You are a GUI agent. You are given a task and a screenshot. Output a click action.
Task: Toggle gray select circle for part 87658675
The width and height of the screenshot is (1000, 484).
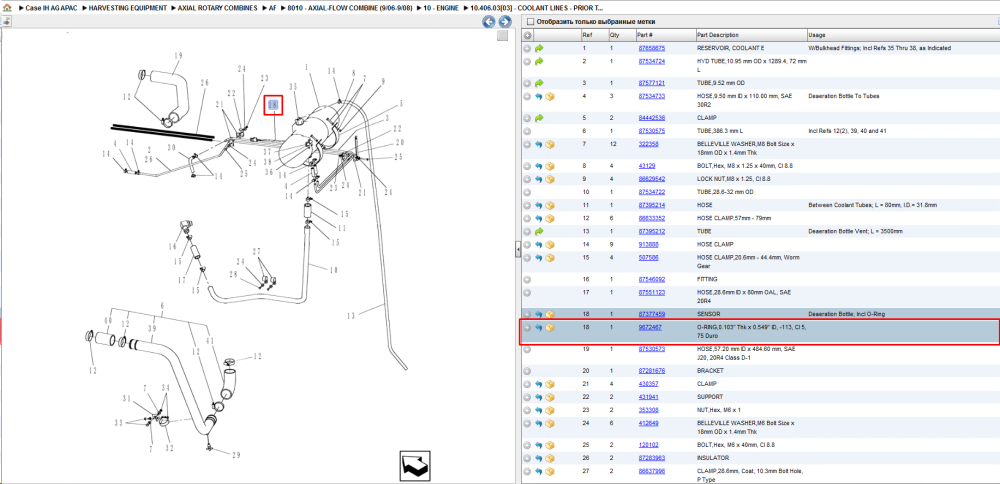[x=527, y=48]
